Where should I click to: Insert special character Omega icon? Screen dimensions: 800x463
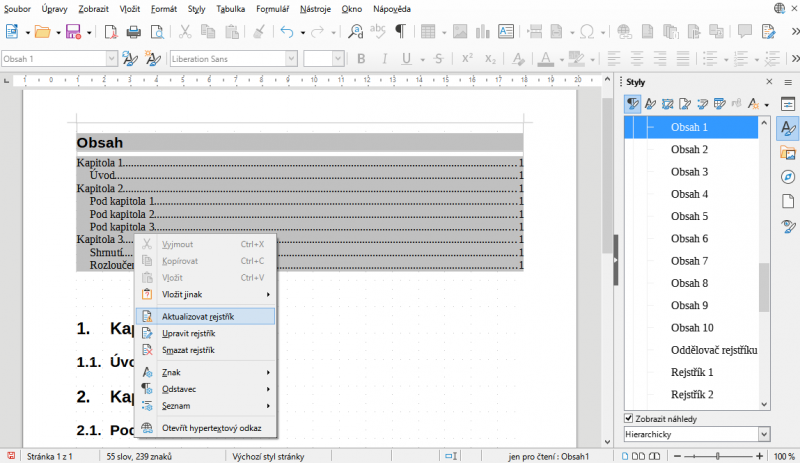587,32
